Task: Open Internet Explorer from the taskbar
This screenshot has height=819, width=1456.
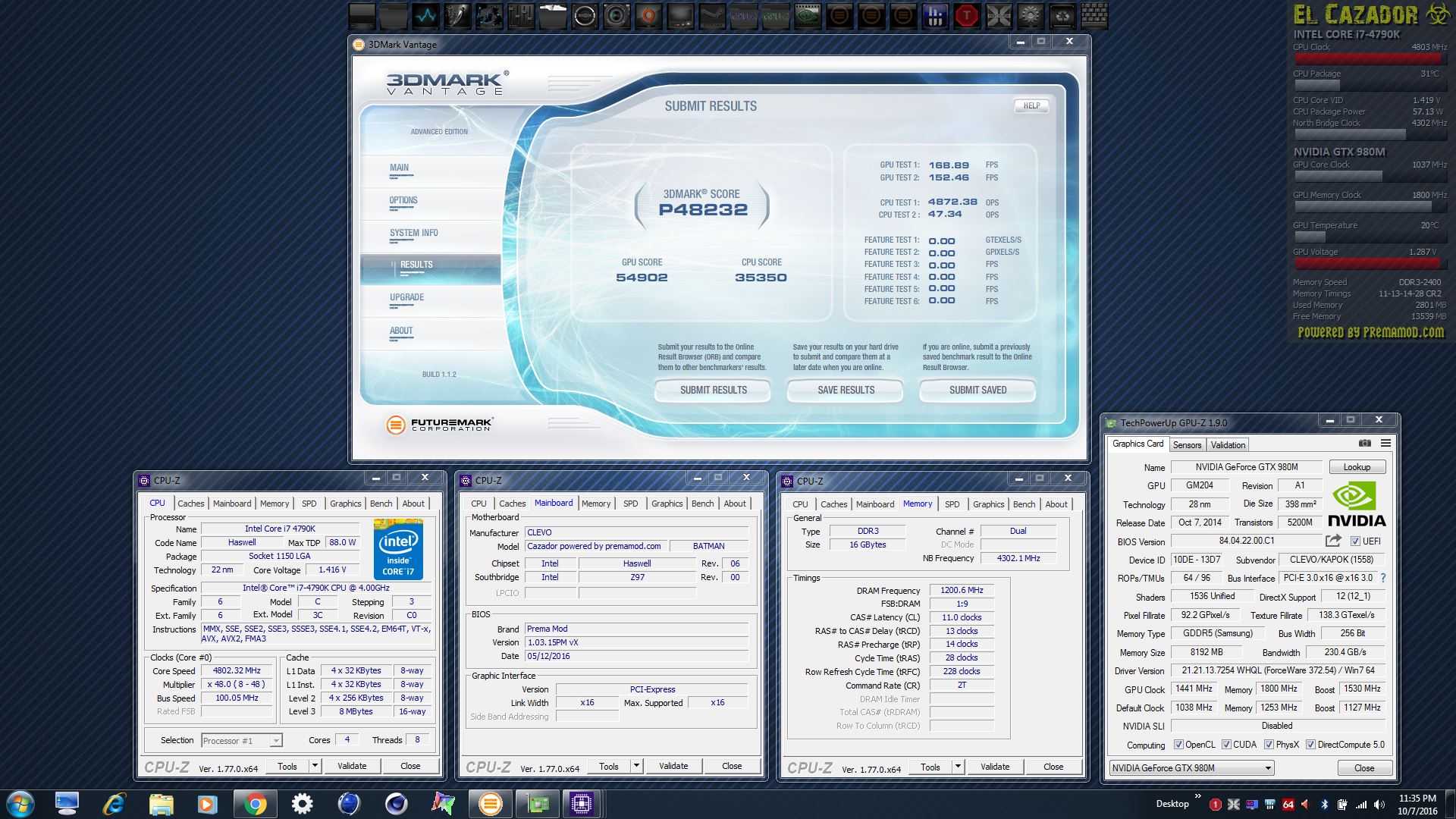Action: click(x=114, y=804)
